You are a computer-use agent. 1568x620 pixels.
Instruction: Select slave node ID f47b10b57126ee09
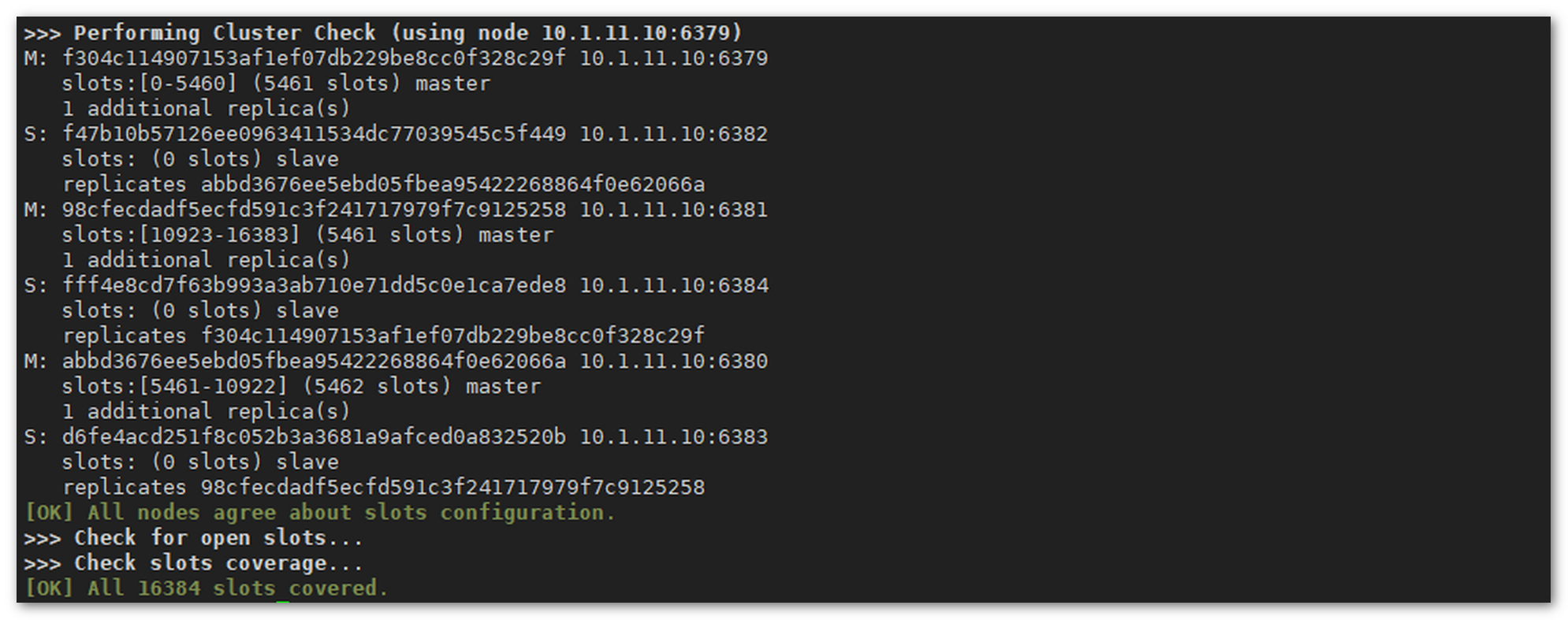pos(314,134)
